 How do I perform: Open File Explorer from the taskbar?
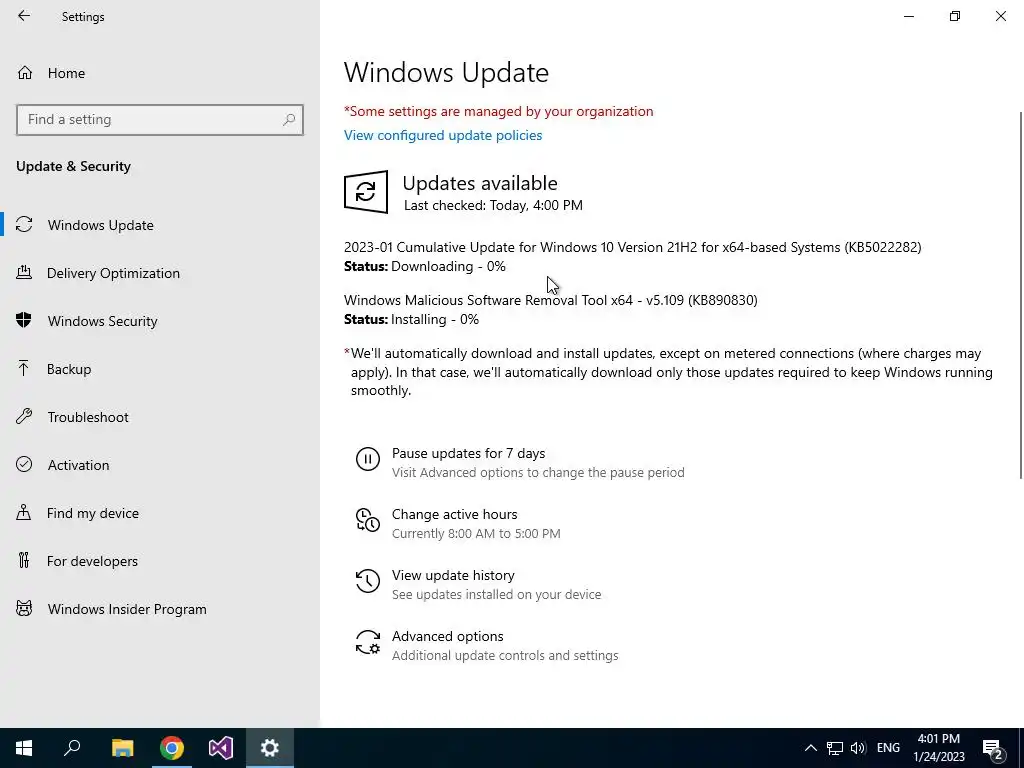coord(122,748)
